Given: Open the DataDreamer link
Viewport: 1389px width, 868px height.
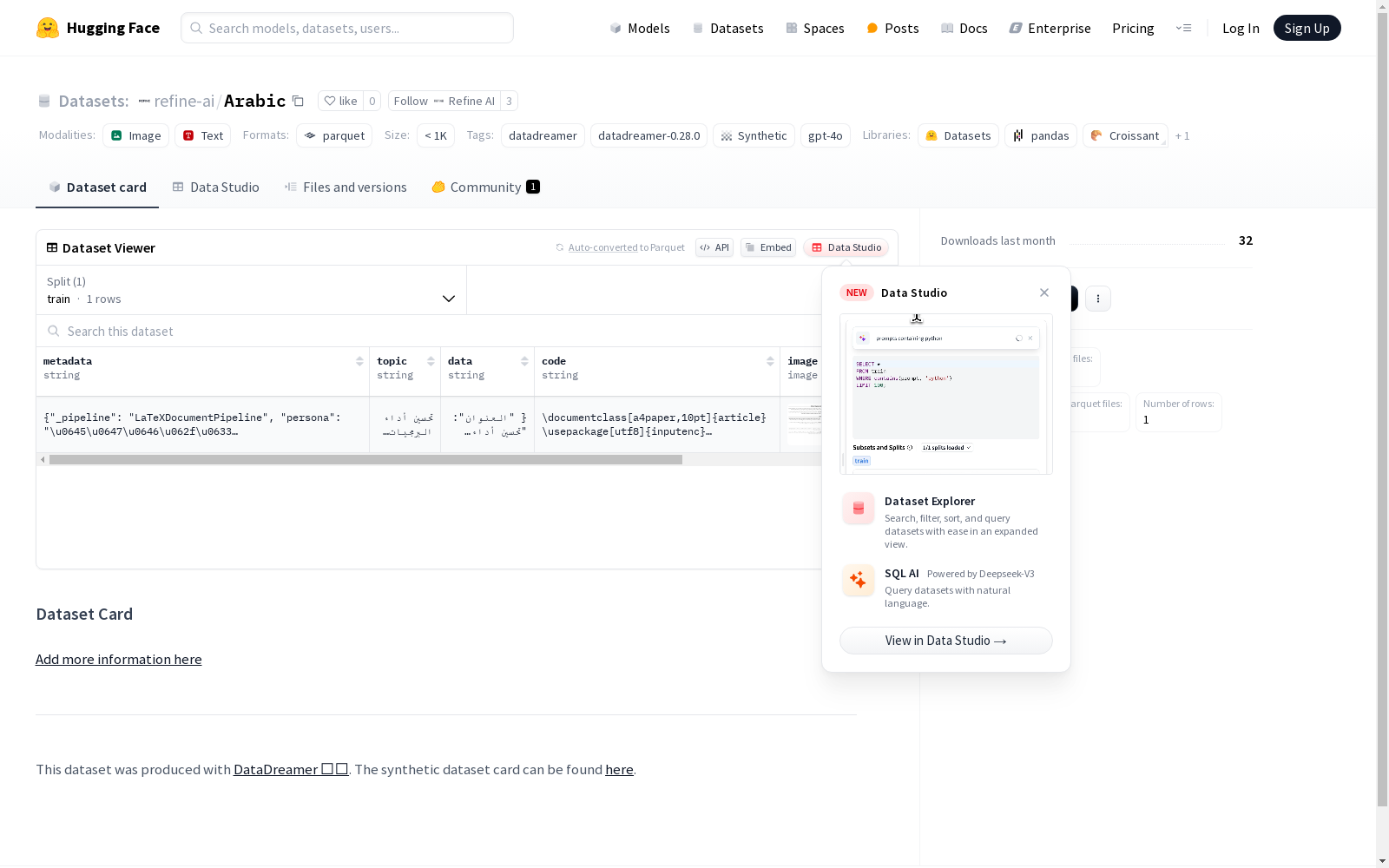Looking at the screenshot, I should click(x=291, y=769).
